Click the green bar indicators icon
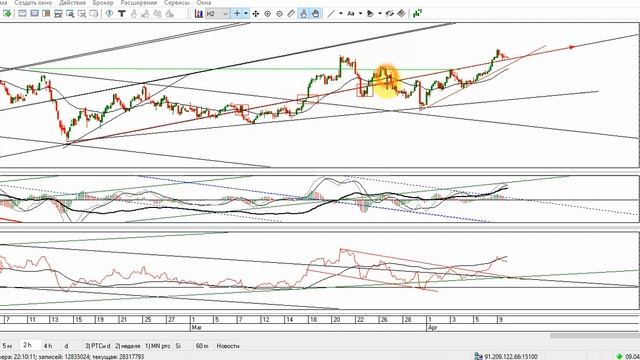 [x=417, y=13]
